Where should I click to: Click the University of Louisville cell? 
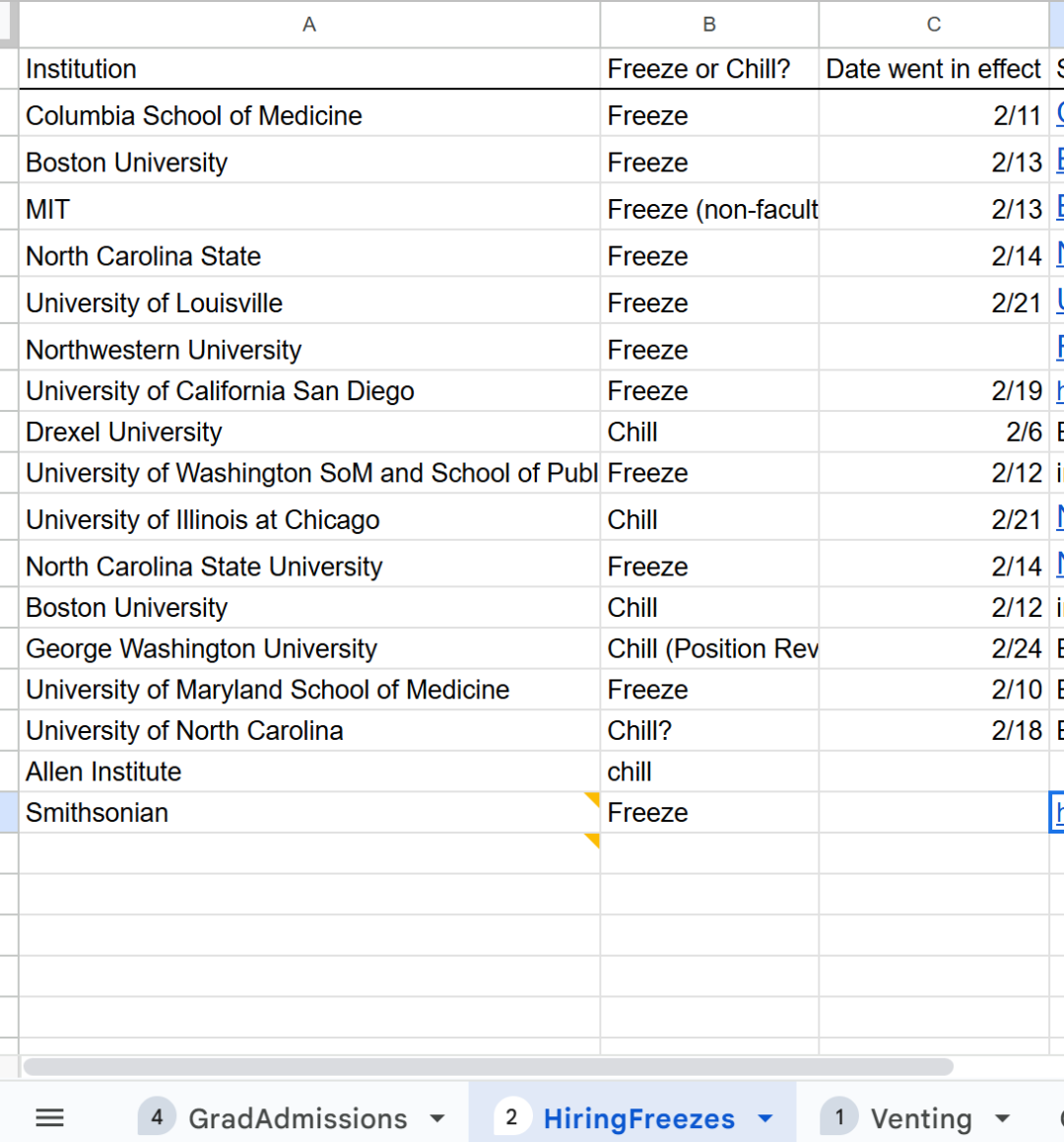tap(309, 302)
